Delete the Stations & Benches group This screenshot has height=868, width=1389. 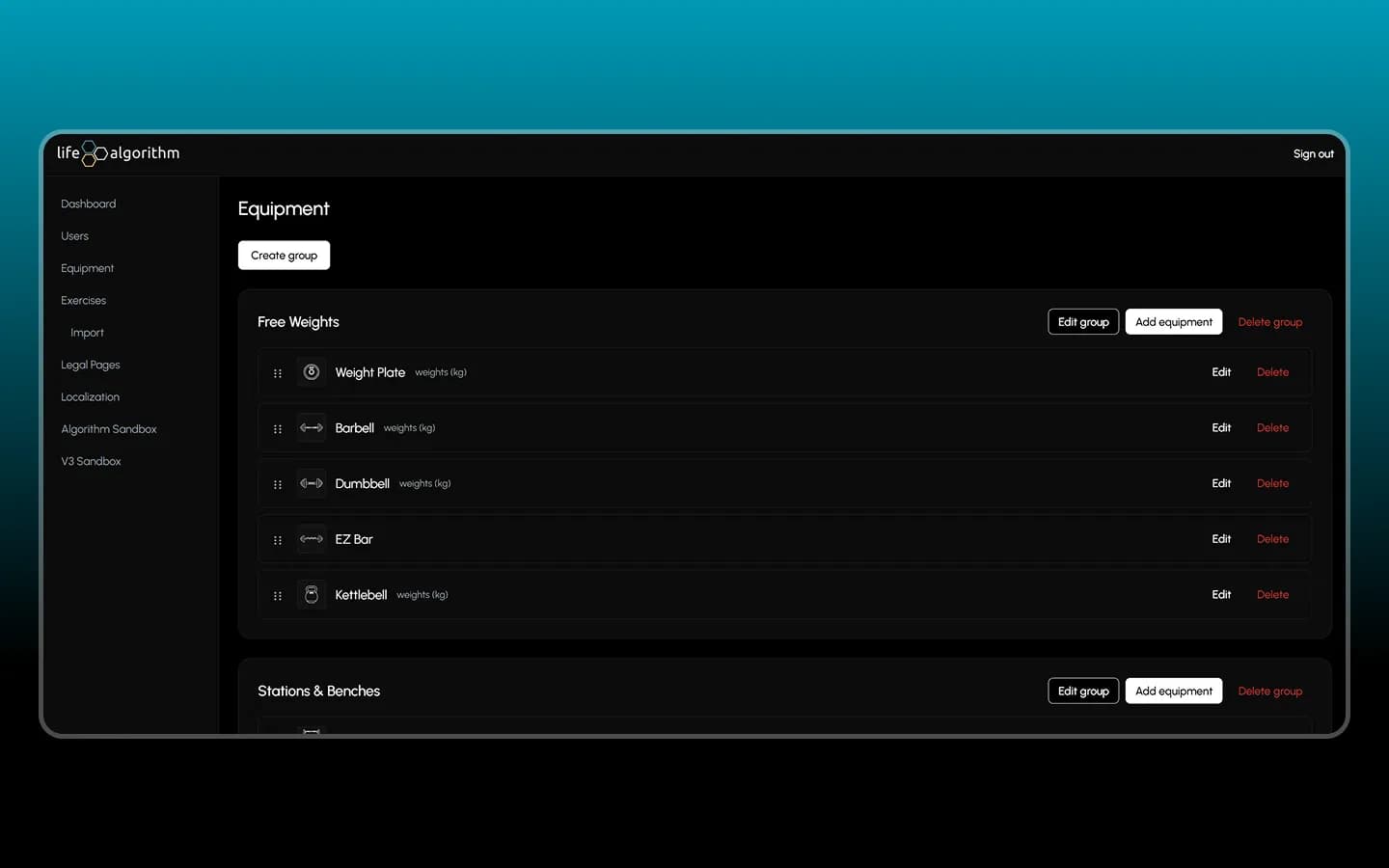[x=1270, y=692]
